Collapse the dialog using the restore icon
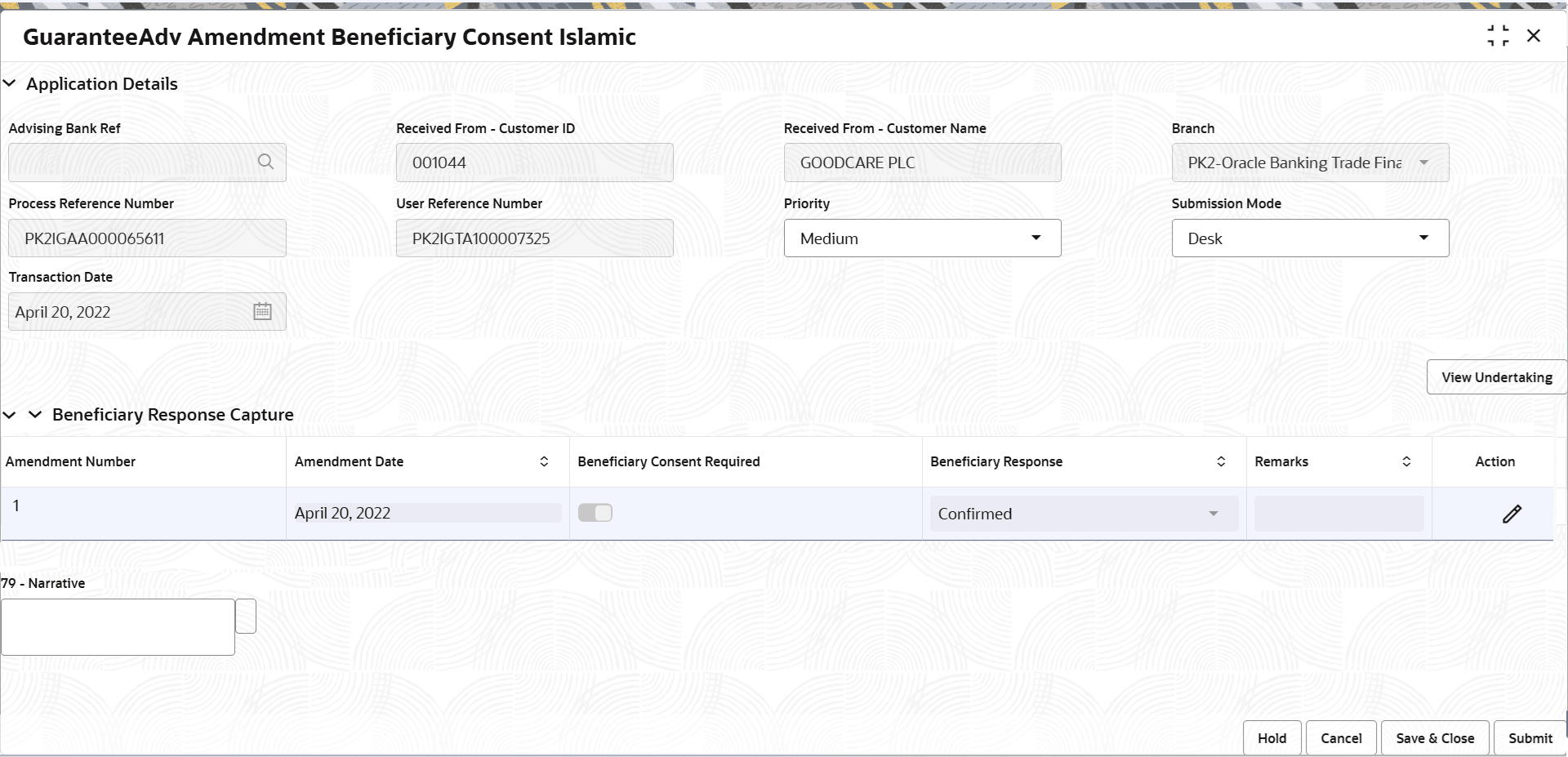Screen dimensions: 1568x757 (1498, 36)
